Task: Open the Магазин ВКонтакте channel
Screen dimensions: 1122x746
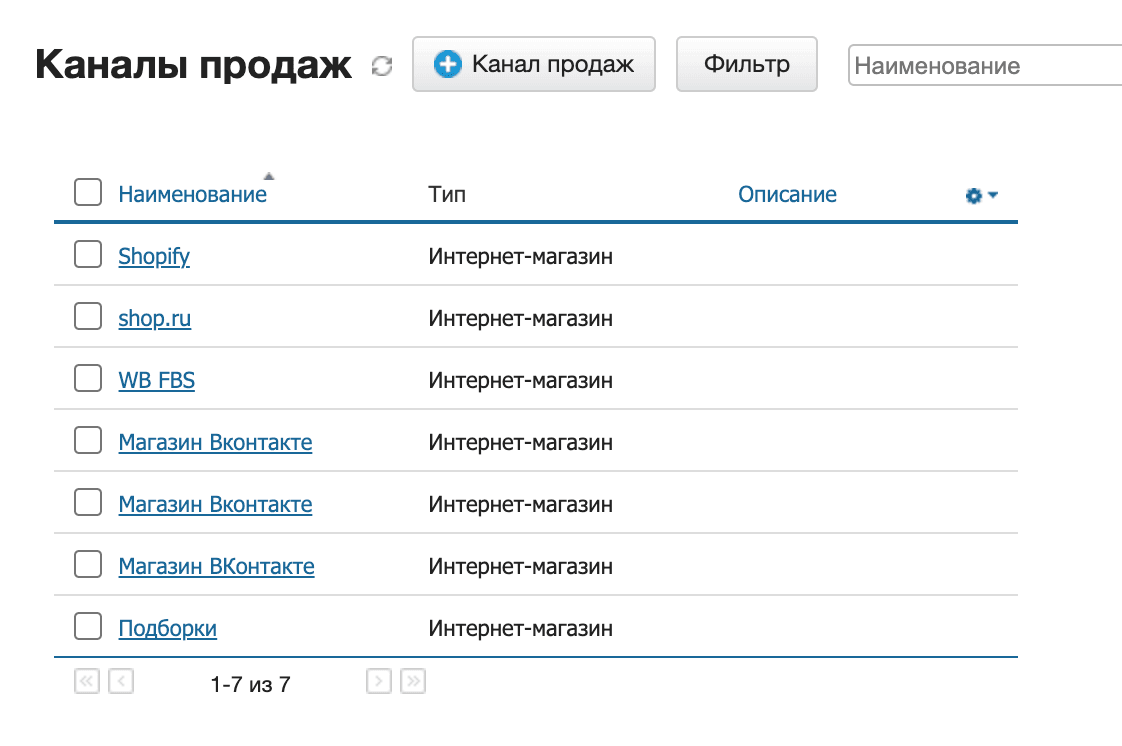Action: tap(216, 565)
